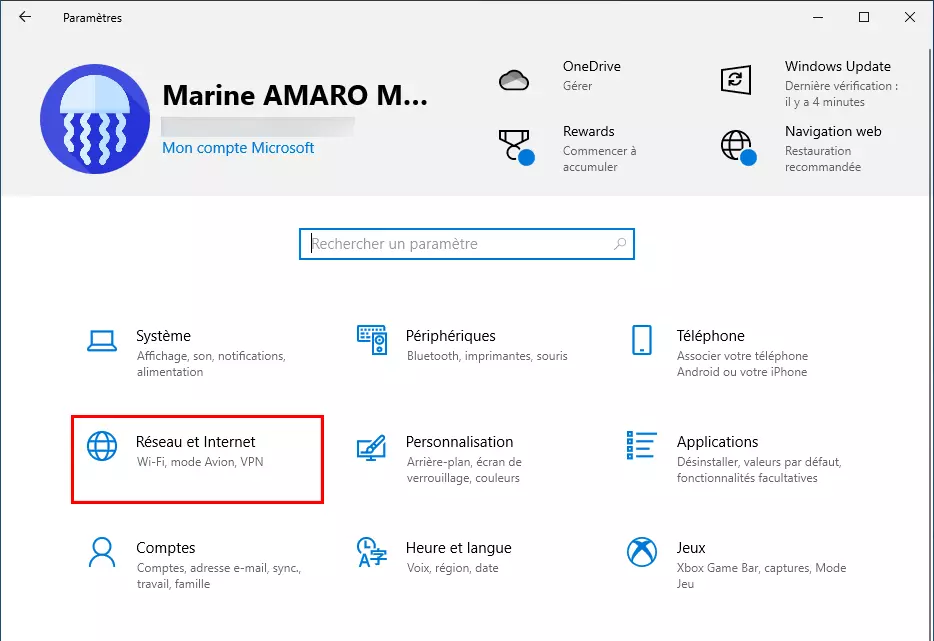Image resolution: width=934 pixels, height=641 pixels.
Task: Click the Système laptop icon
Action: point(102,341)
